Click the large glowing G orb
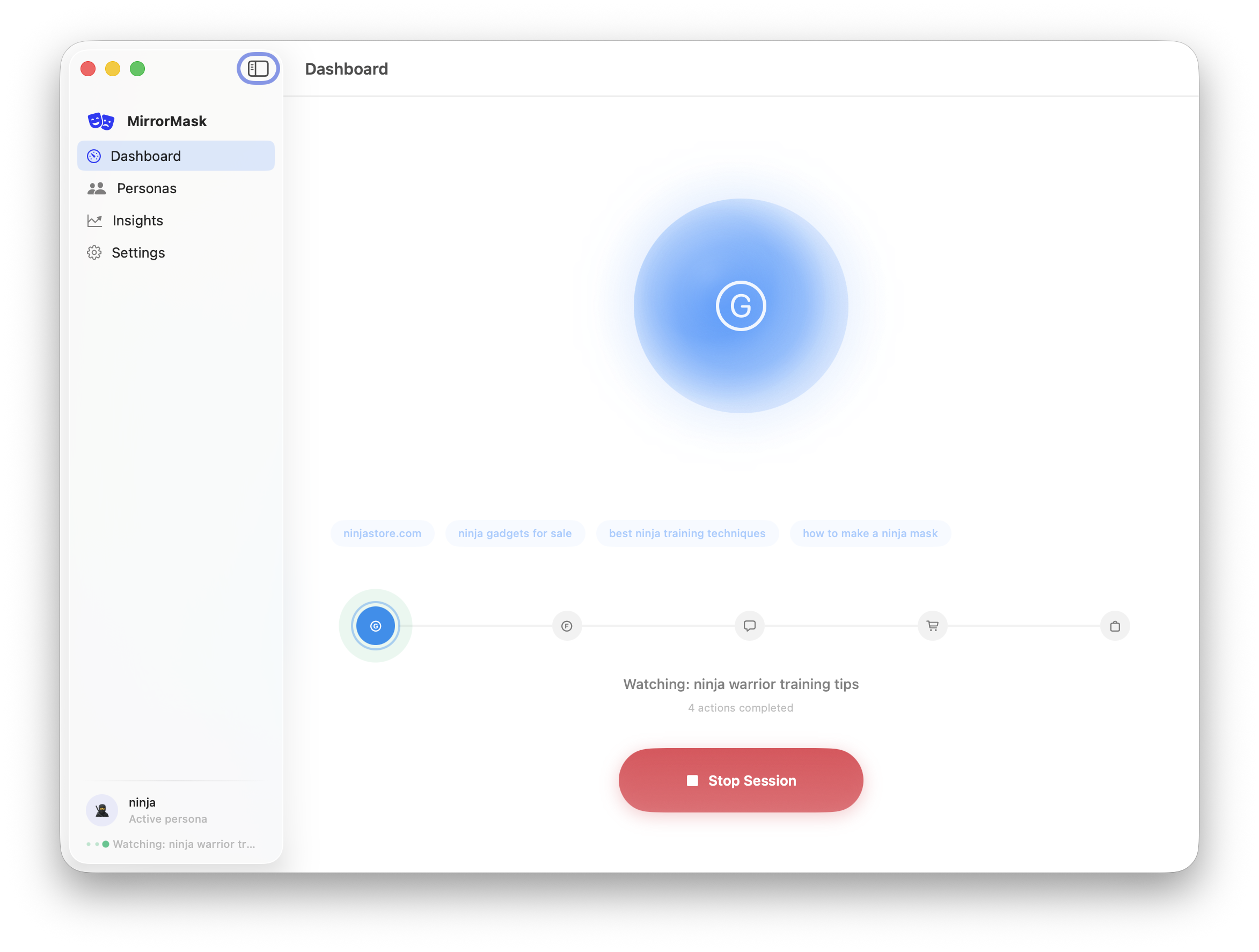Viewport: 1259px width, 952px height. click(741, 306)
